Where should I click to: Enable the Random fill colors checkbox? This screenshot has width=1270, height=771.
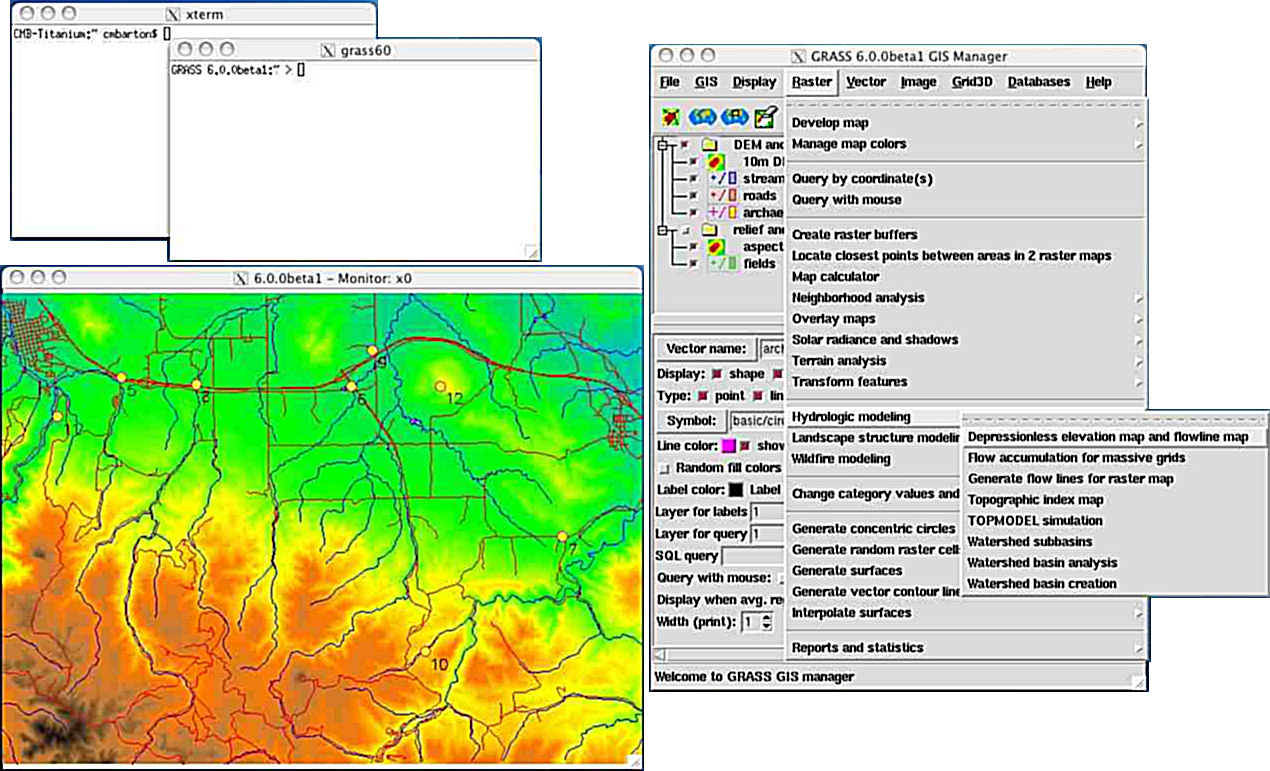664,468
